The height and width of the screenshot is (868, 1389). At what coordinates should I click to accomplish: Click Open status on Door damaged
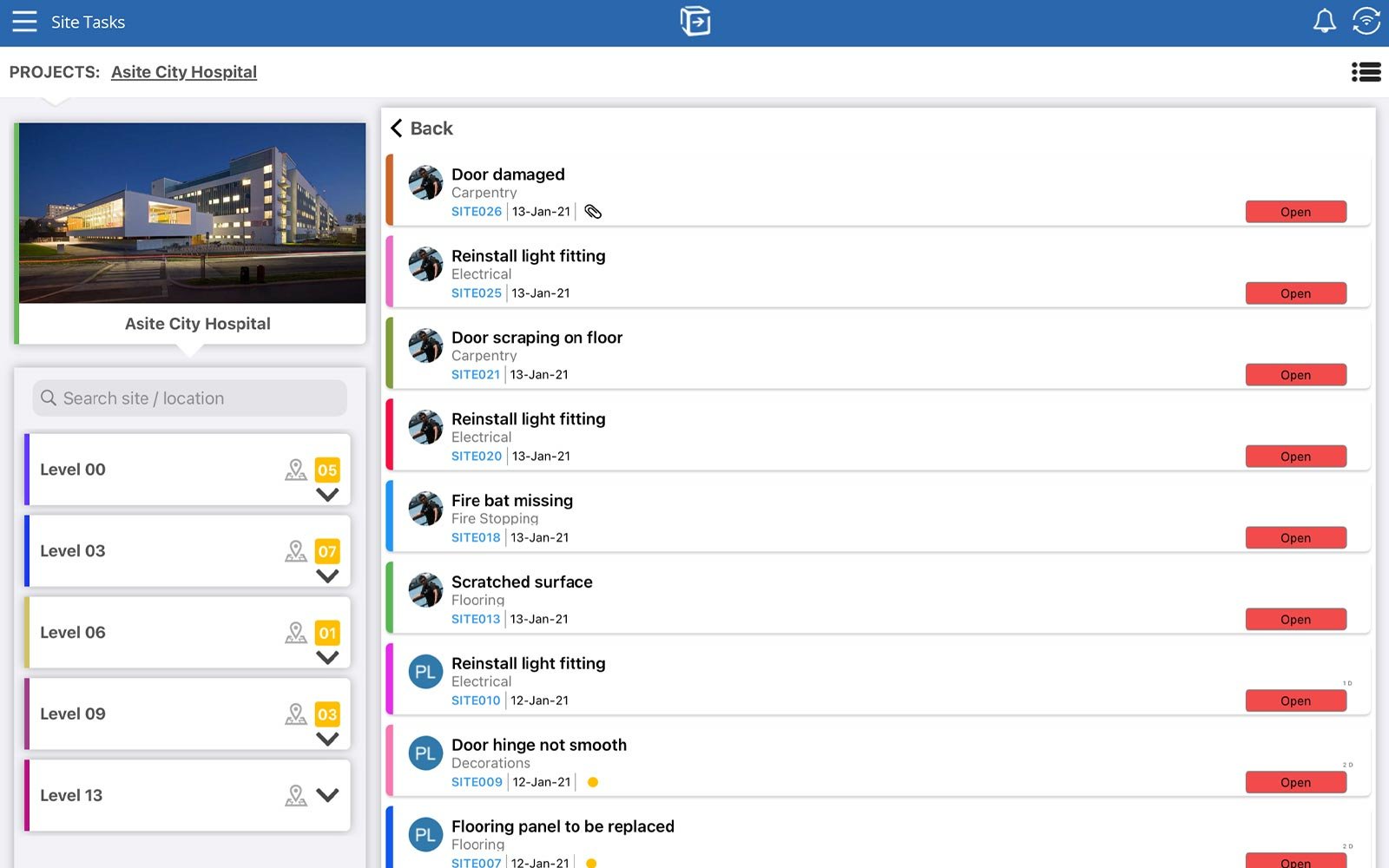[x=1296, y=212]
